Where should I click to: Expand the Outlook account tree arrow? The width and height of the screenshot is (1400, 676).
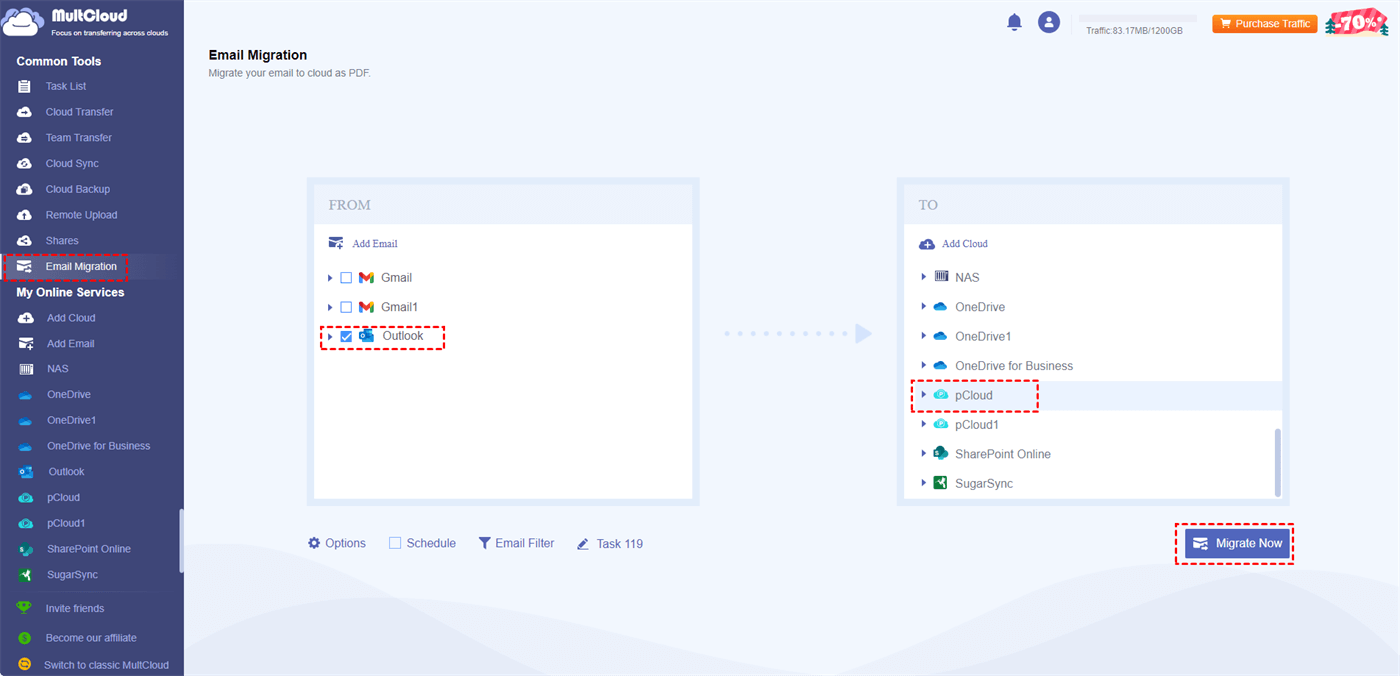(x=330, y=337)
